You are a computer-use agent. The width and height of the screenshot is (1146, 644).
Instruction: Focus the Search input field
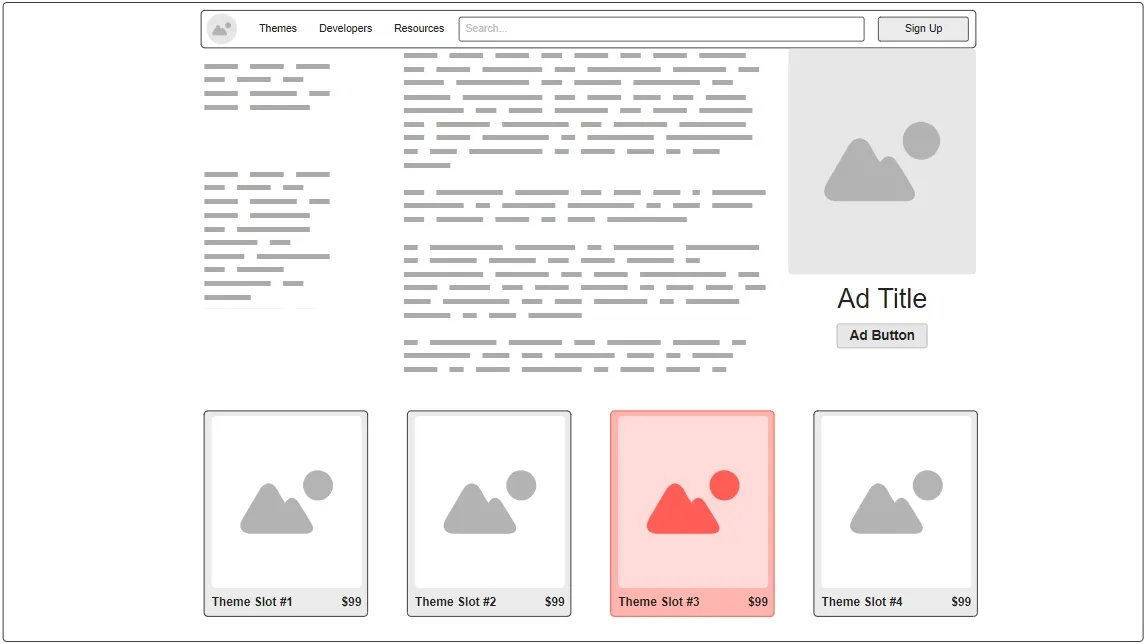[x=661, y=29]
